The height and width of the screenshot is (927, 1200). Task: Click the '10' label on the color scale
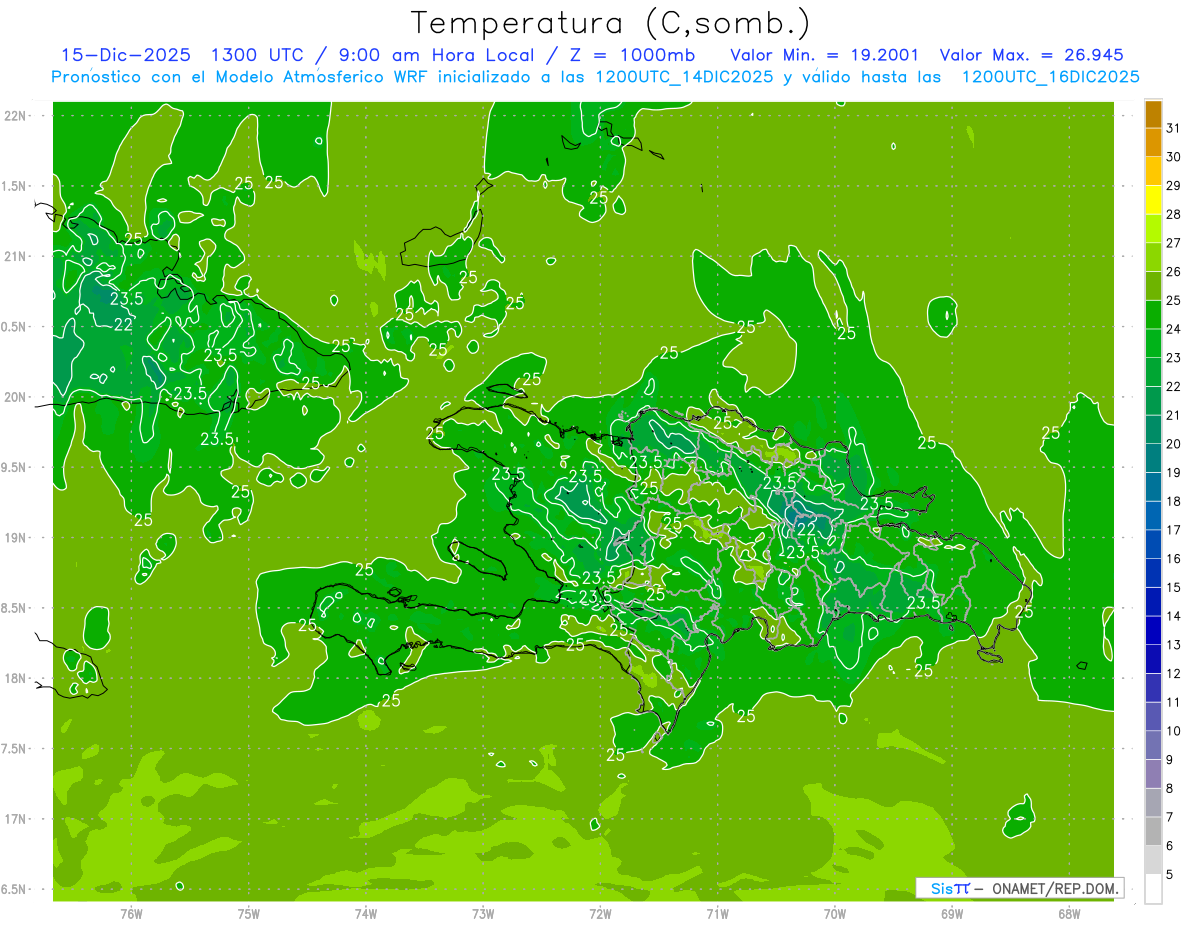coord(1174,731)
